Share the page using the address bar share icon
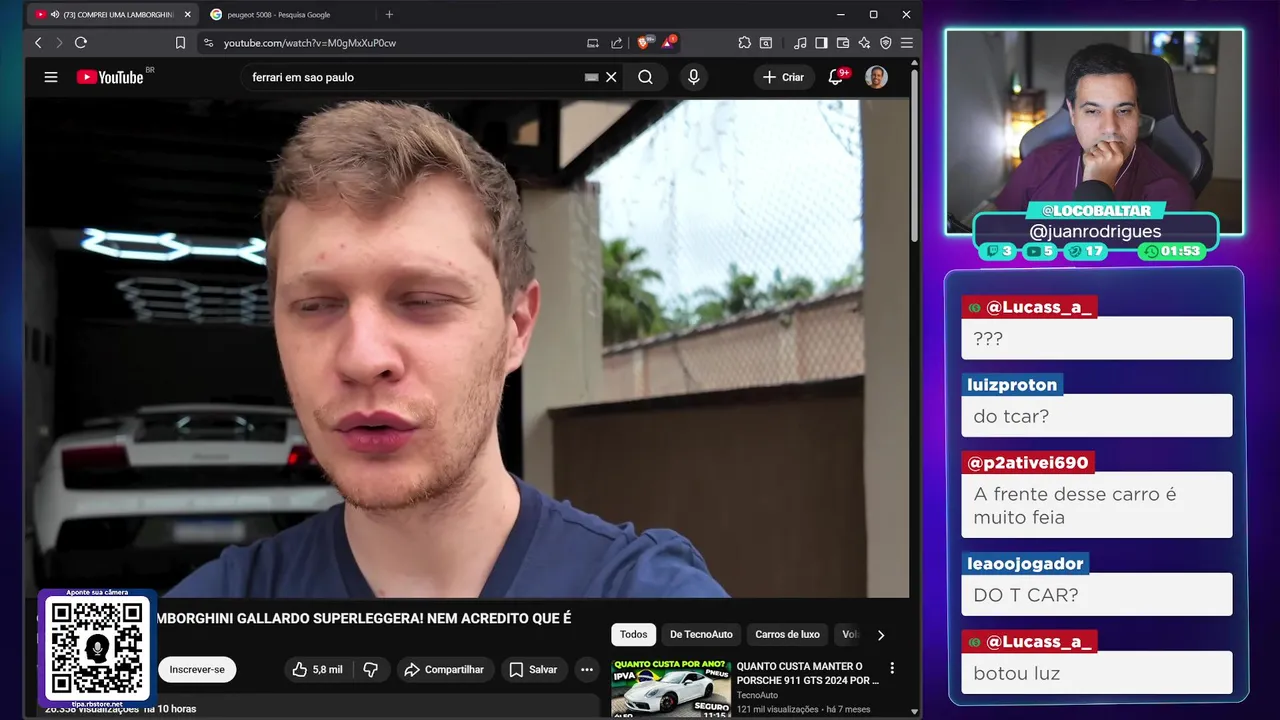This screenshot has height=720, width=1280. (617, 43)
